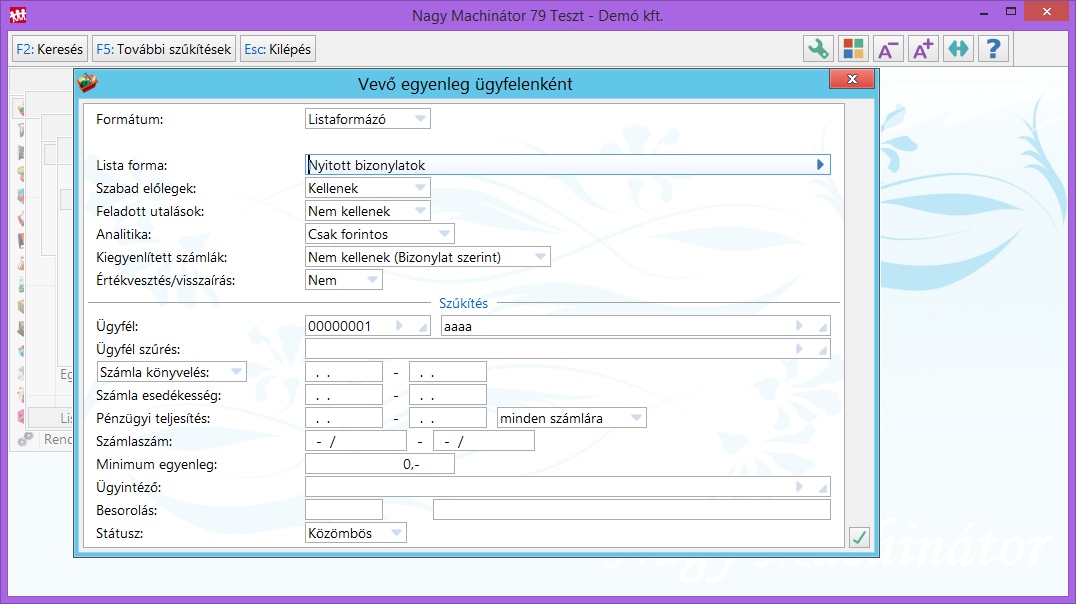The width and height of the screenshot is (1076, 604).
Task: Click the basket icon in the dialog title
Action: [x=87, y=83]
